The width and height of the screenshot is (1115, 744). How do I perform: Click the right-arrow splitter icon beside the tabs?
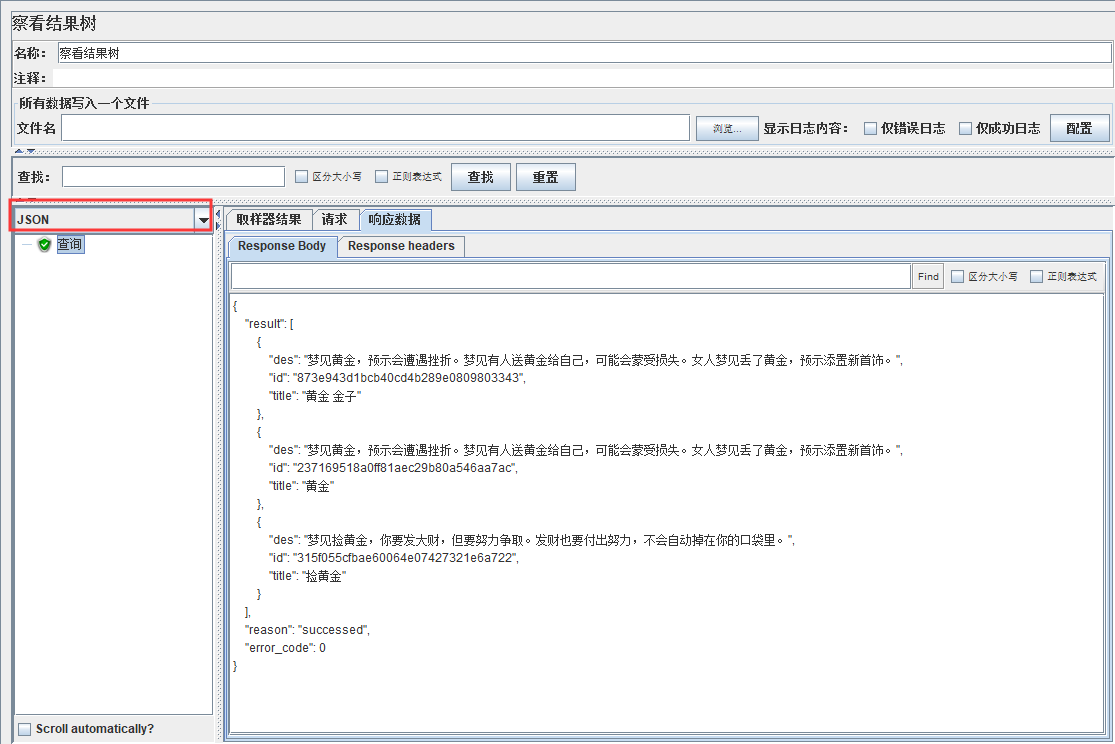pos(219,225)
